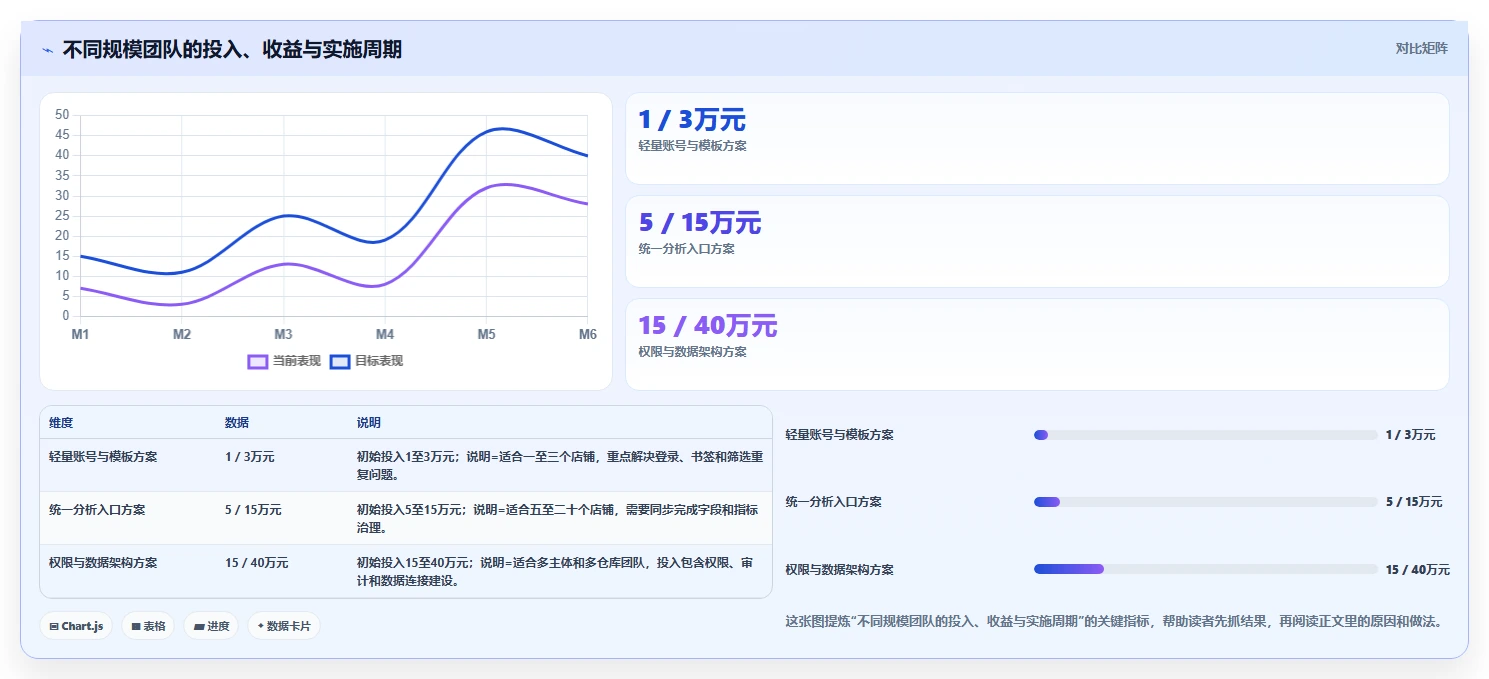The image size is (1489, 679).
Task: Click the progress label 统一分析入口方案
Action: click(x=834, y=502)
